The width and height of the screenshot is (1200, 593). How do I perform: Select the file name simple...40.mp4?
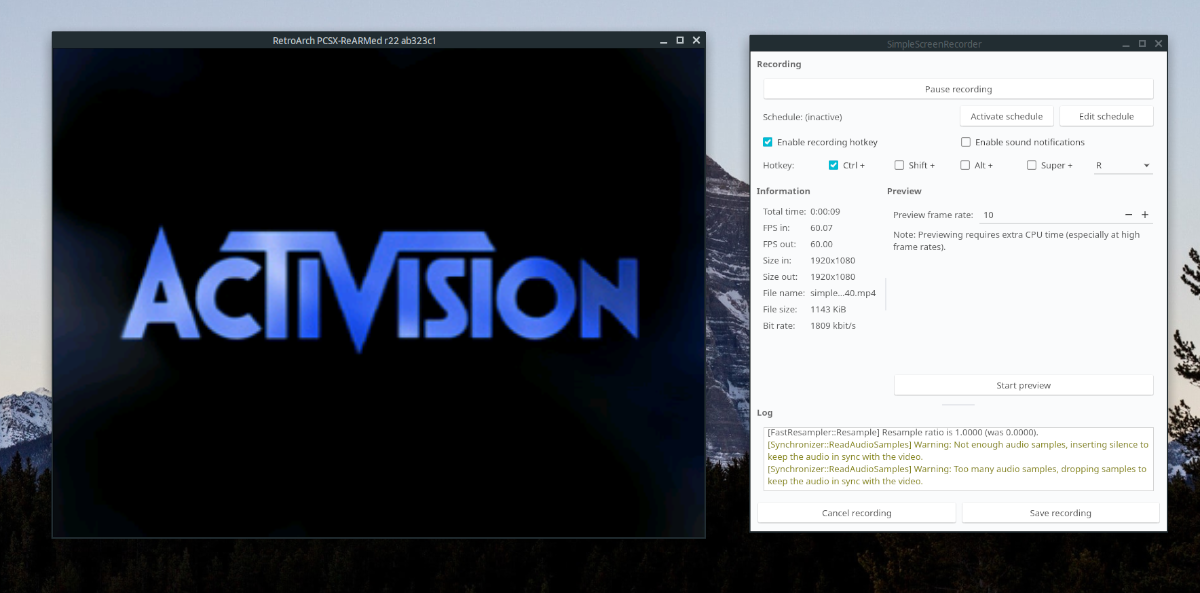[843, 293]
